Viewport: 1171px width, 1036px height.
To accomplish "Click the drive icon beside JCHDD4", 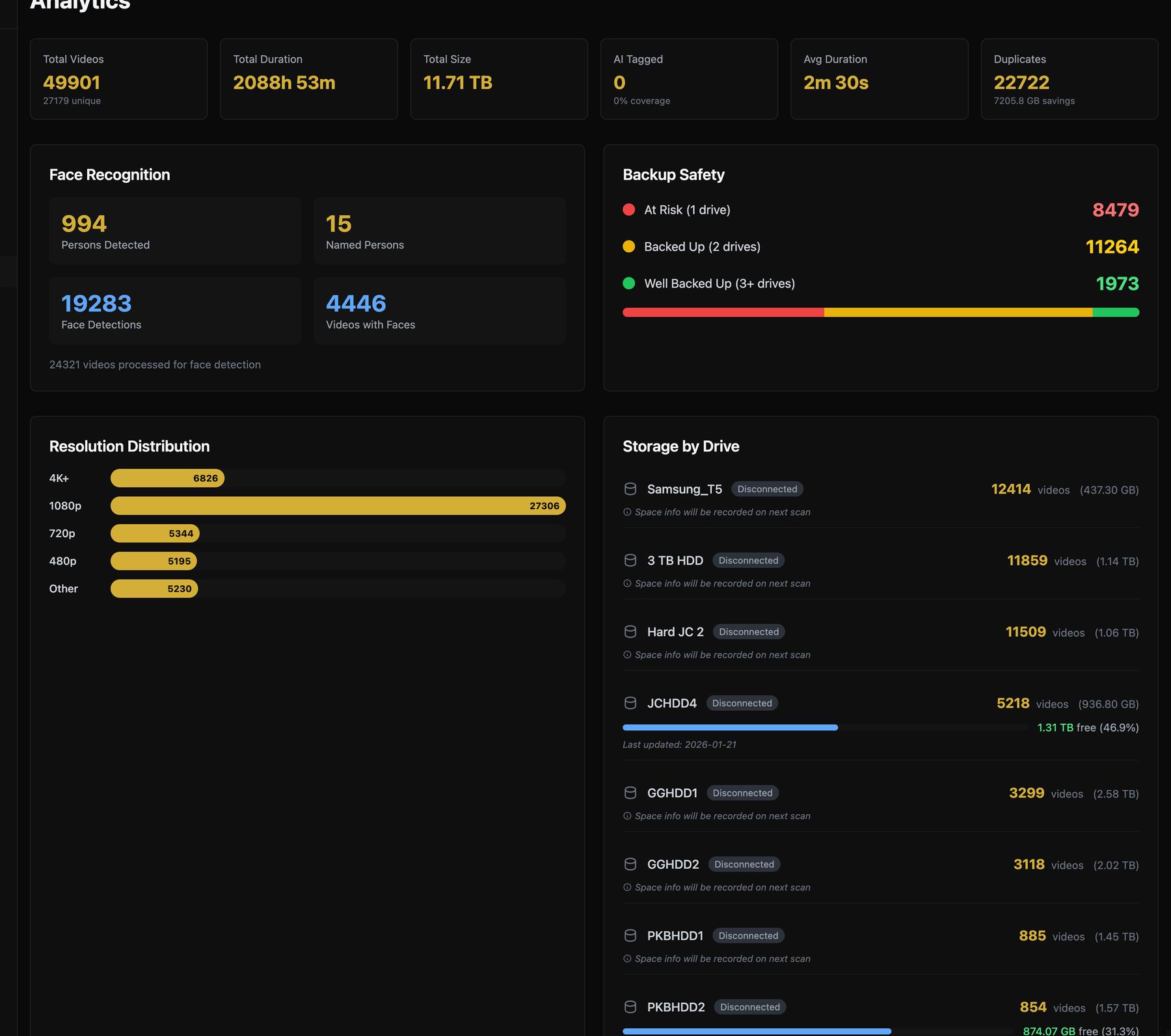I will (x=630, y=703).
